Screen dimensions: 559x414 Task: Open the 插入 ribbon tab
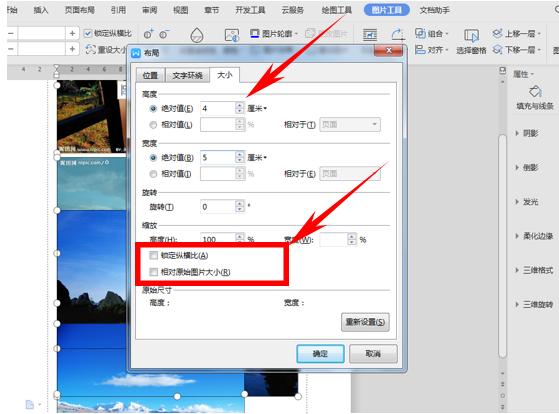click(x=41, y=10)
